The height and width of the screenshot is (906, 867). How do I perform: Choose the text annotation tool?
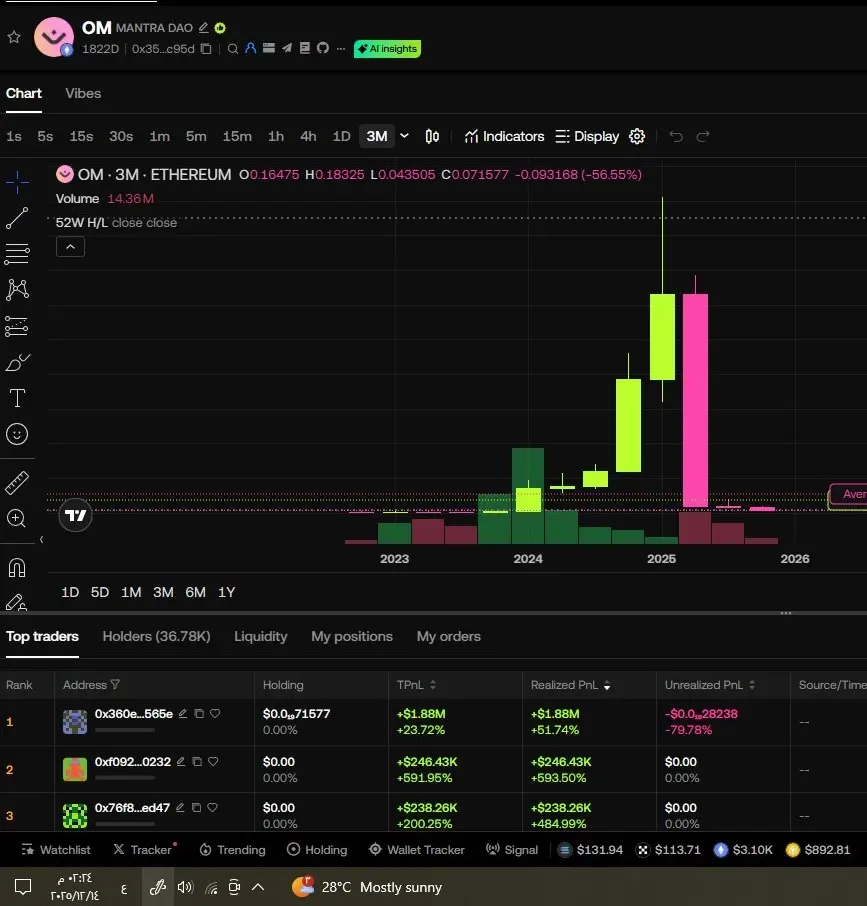17,398
